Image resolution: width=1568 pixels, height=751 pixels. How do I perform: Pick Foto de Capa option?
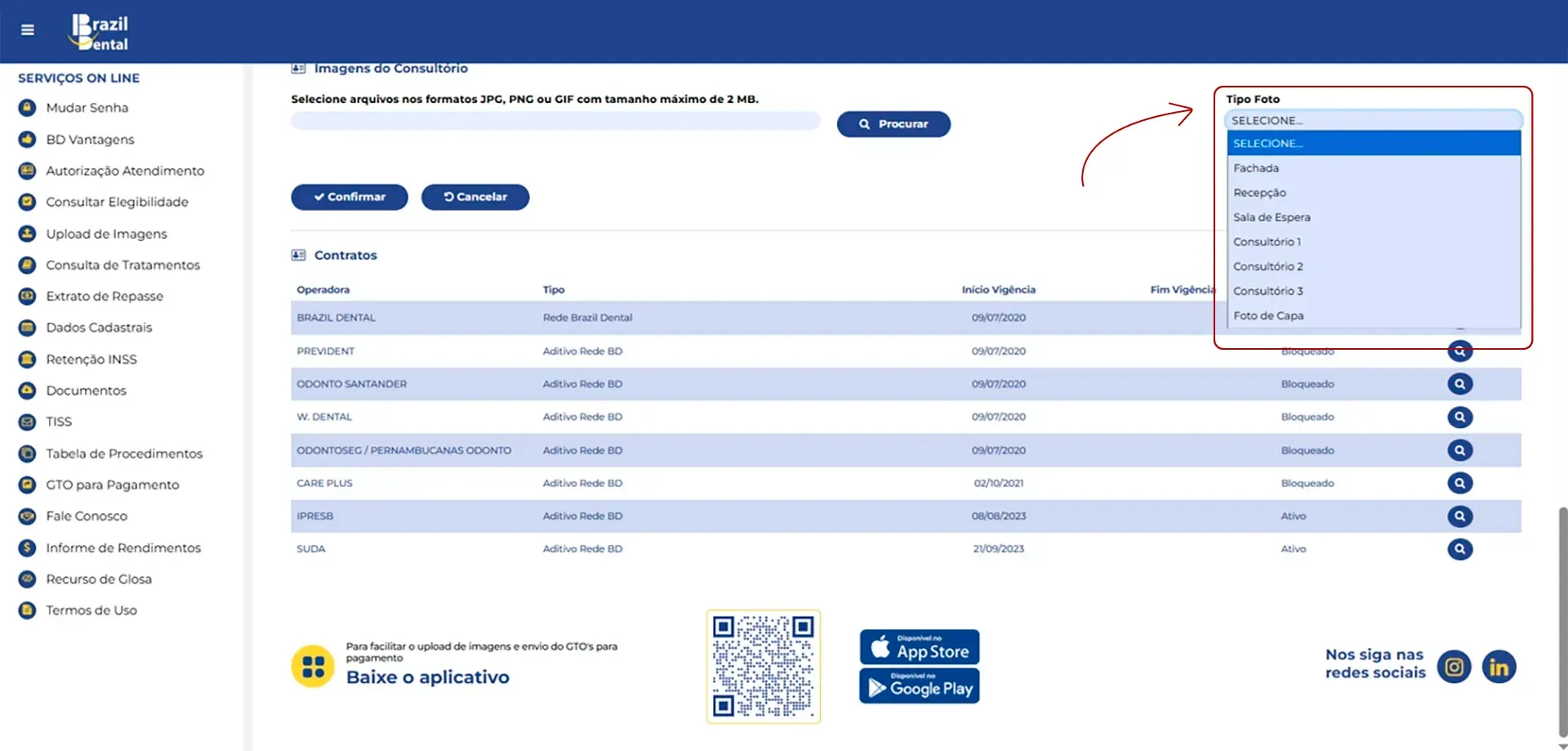1268,315
